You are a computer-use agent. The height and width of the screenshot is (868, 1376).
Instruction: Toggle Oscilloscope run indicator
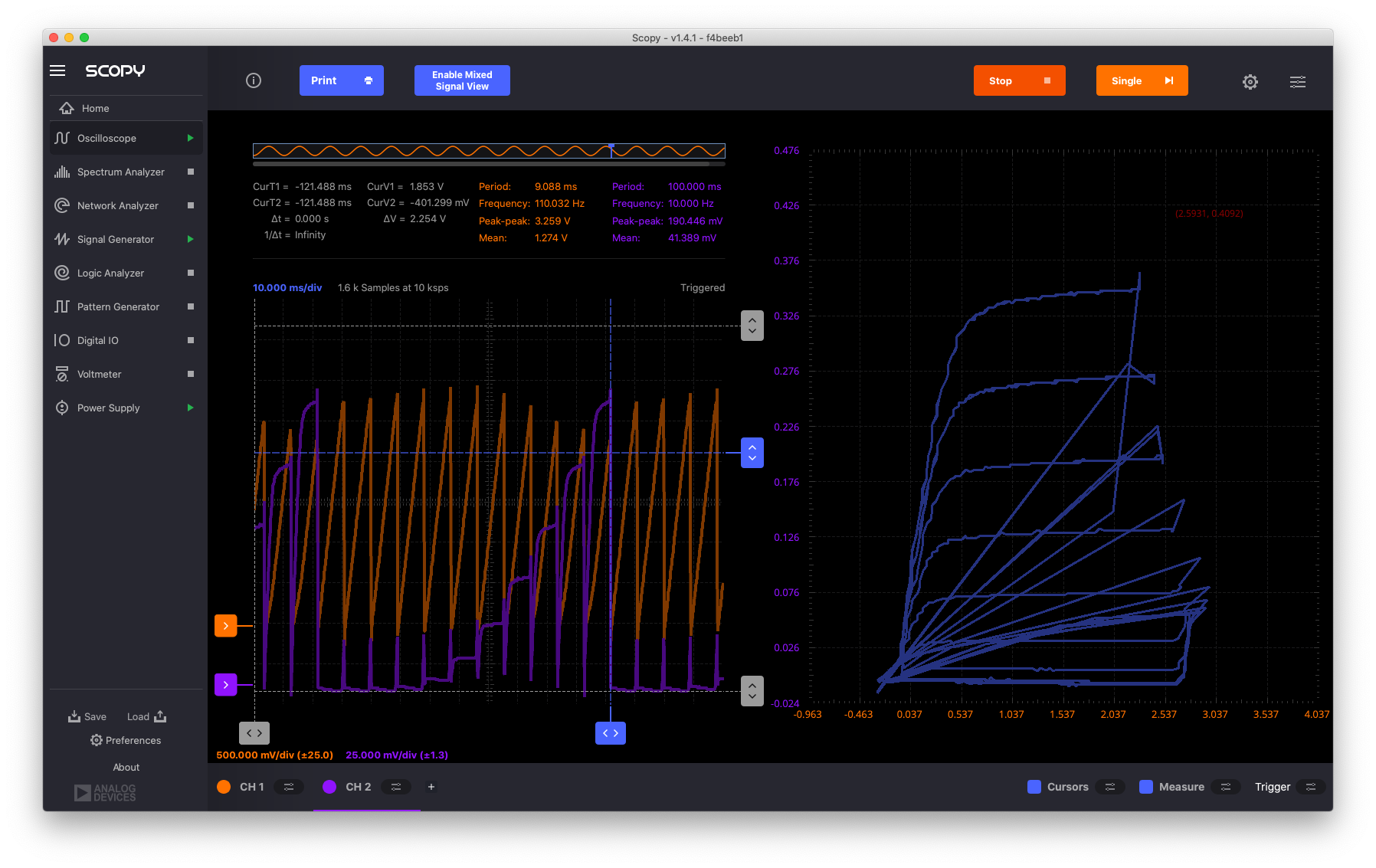point(191,138)
